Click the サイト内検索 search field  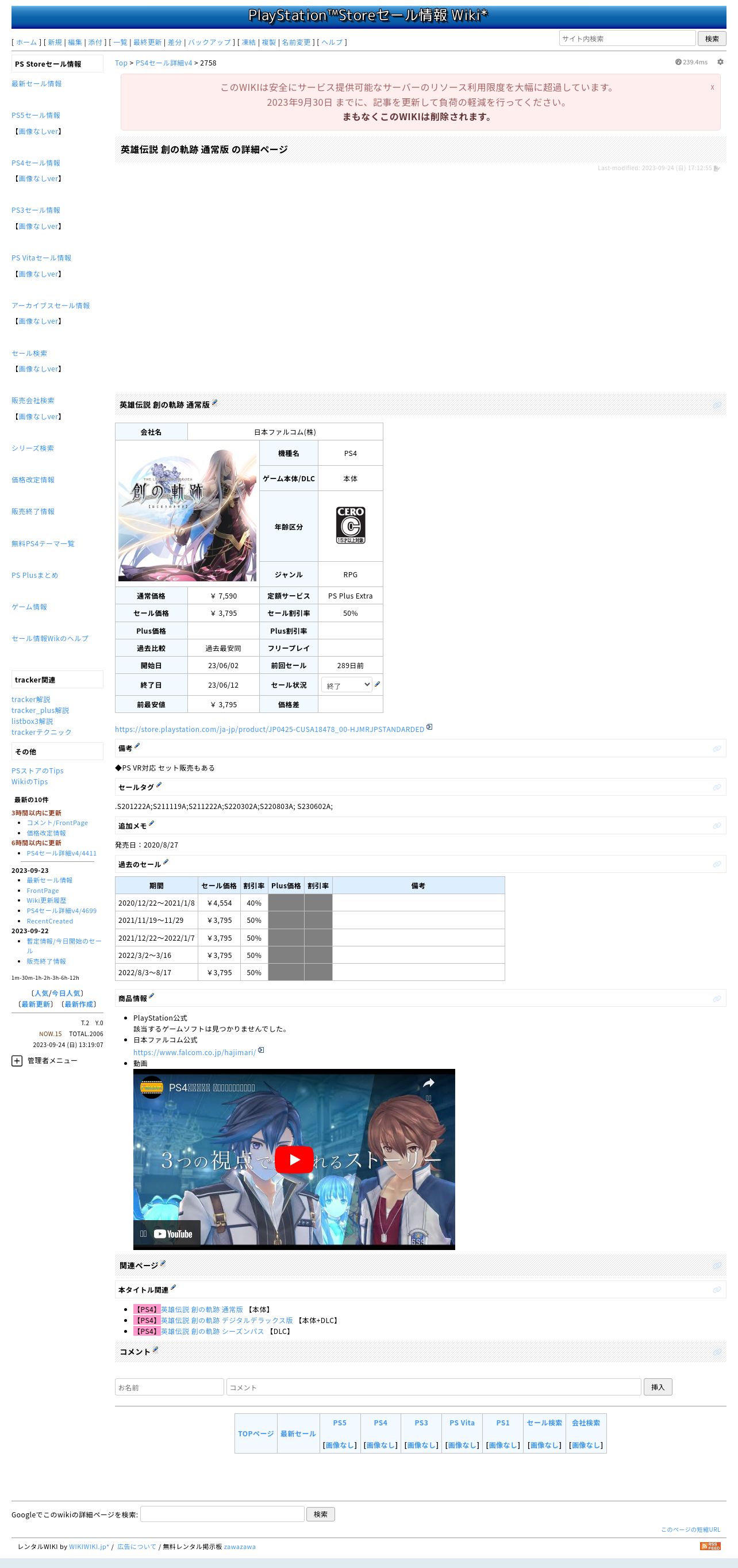tap(627, 39)
